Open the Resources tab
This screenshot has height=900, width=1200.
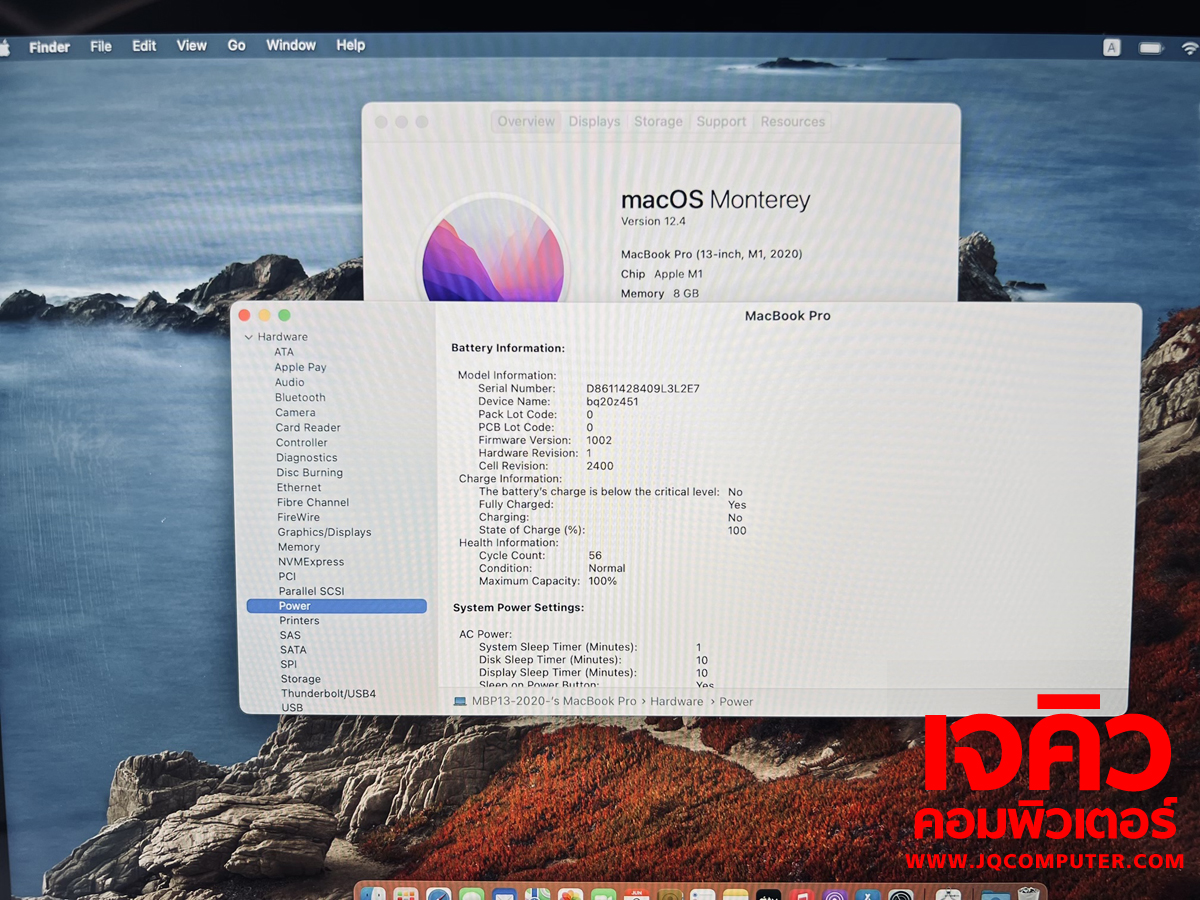click(x=793, y=122)
